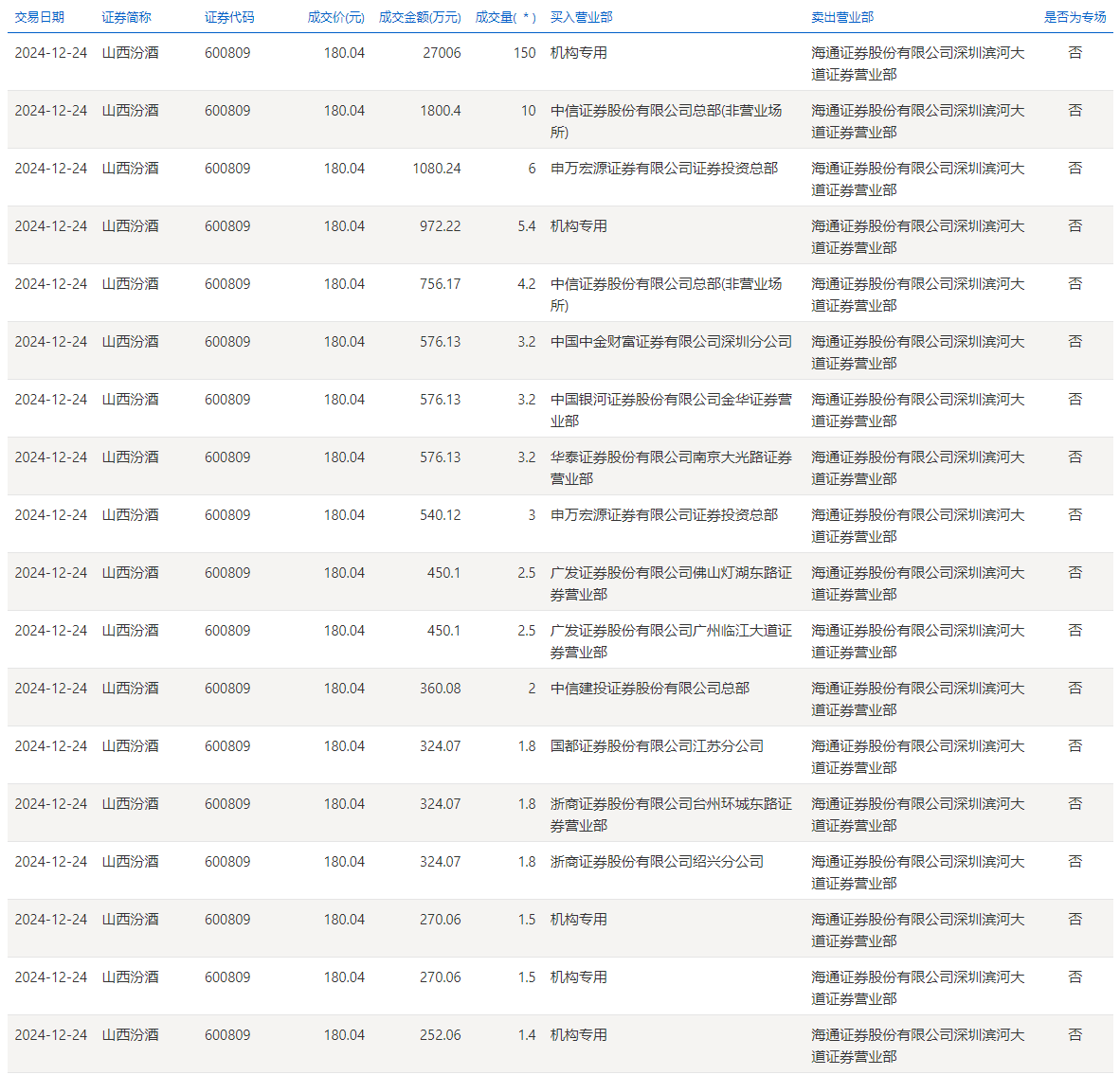
Task: Click buyer 国都证券股份有限公司江苏分公司
Action: [x=657, y=746]
